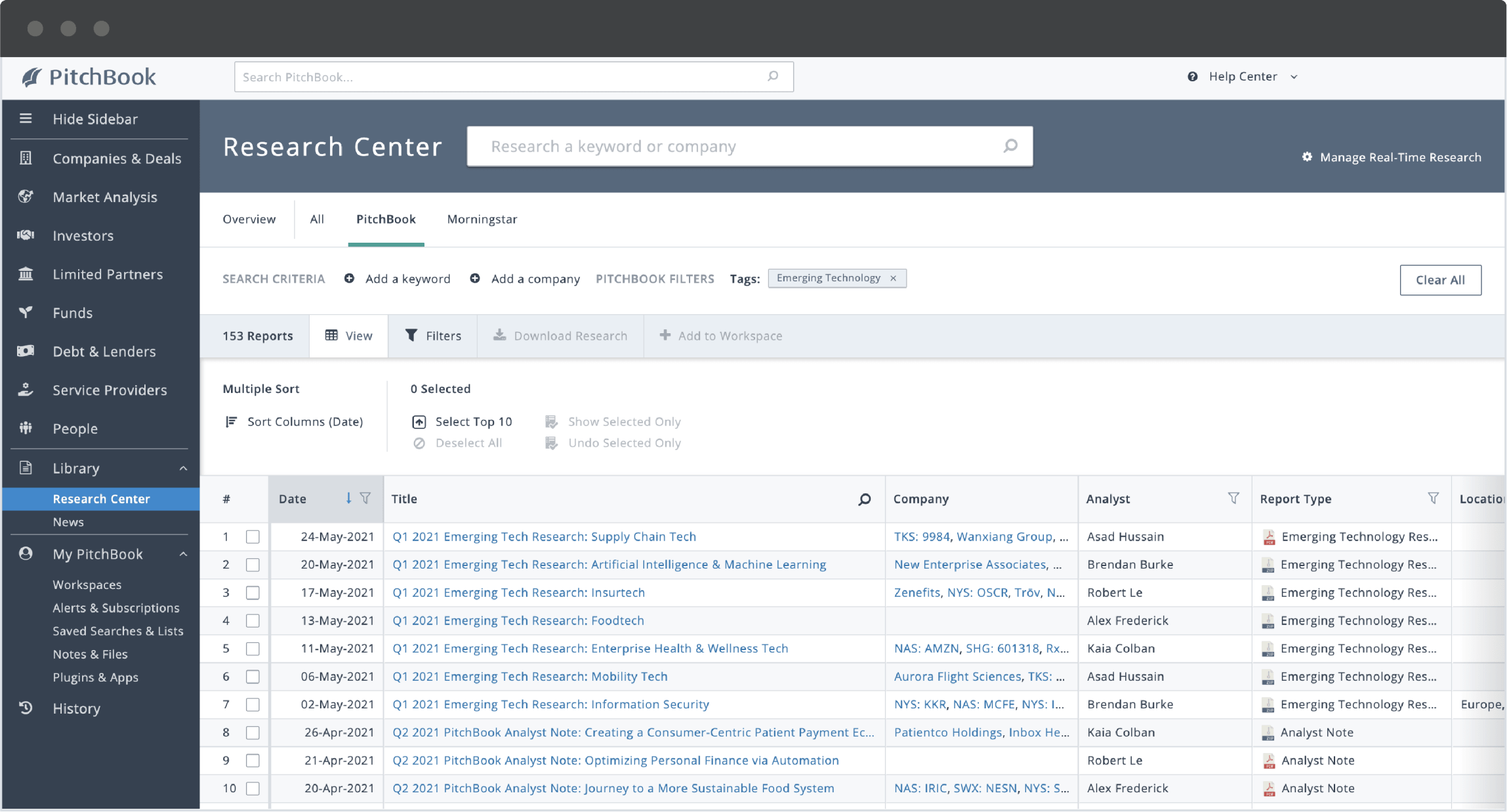Collapse the Library section

(182, 468)
